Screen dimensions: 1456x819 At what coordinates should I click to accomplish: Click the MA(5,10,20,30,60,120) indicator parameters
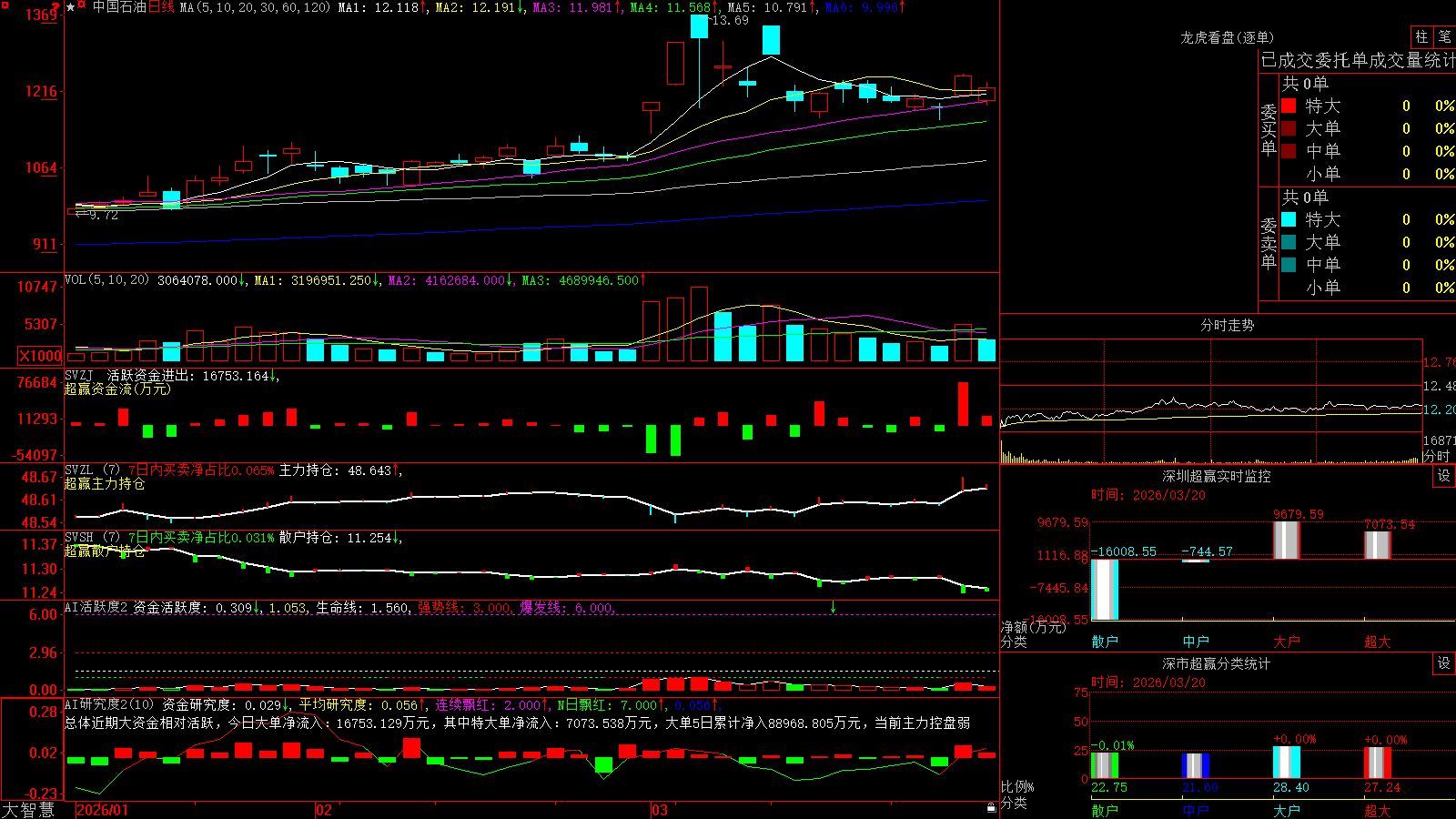pyautogui.click(x=255, y=7)
